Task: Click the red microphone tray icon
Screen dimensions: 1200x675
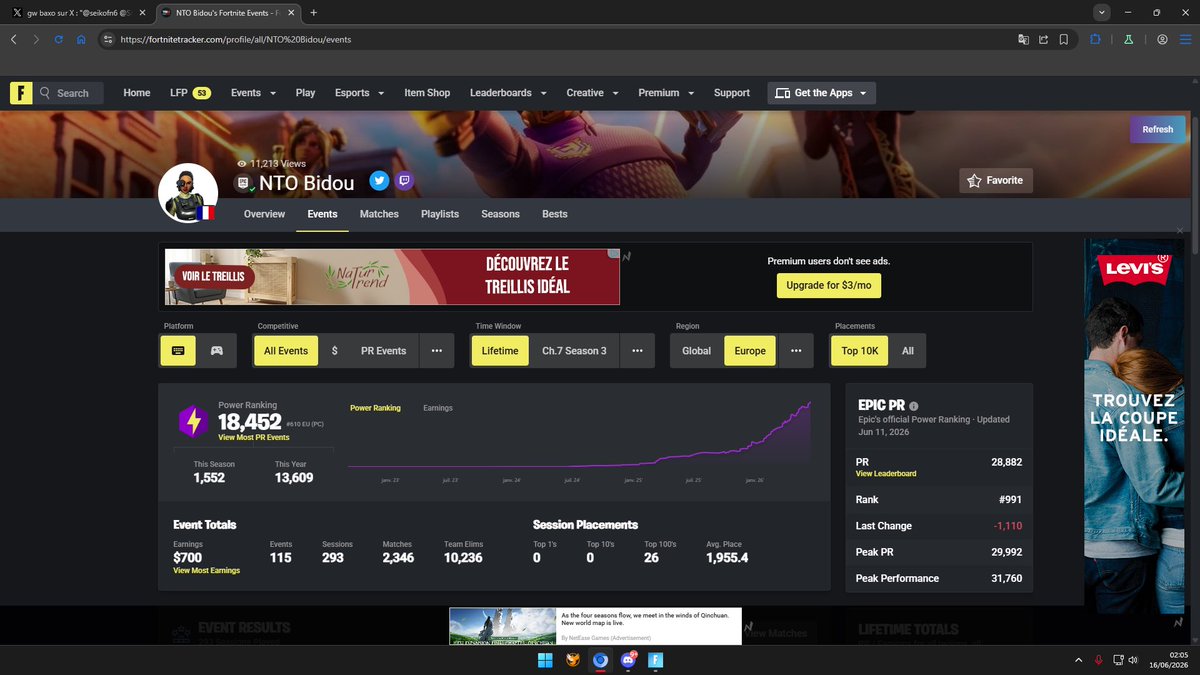Action: 1099,660
